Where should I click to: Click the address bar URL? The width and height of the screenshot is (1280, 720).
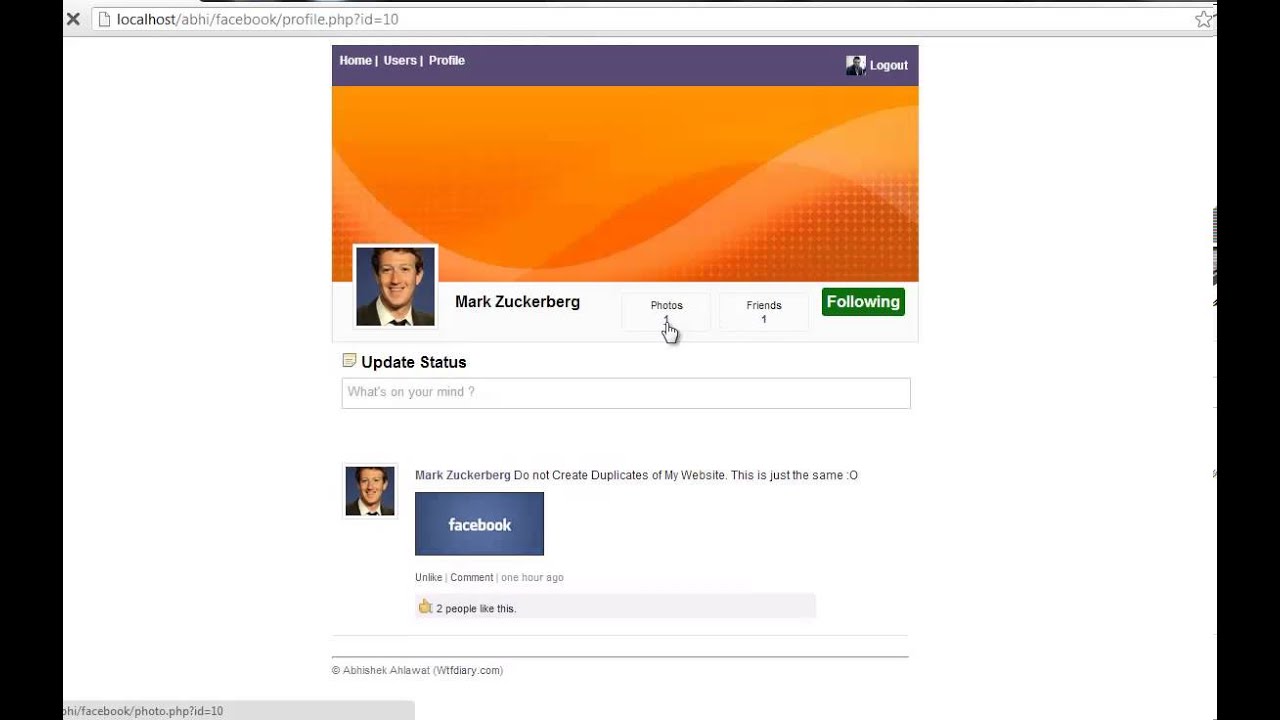pos(258,19)
